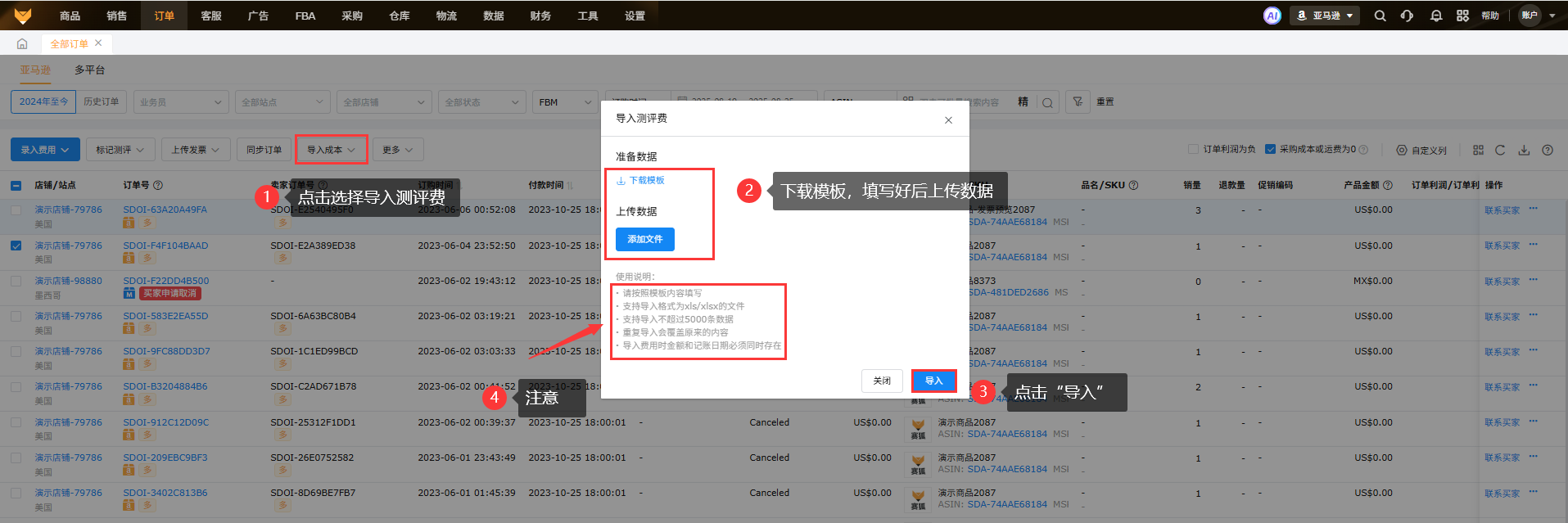Open the 财务 menu in top navigation
This screenshot has height=523, width=1568.
(540, 16)
